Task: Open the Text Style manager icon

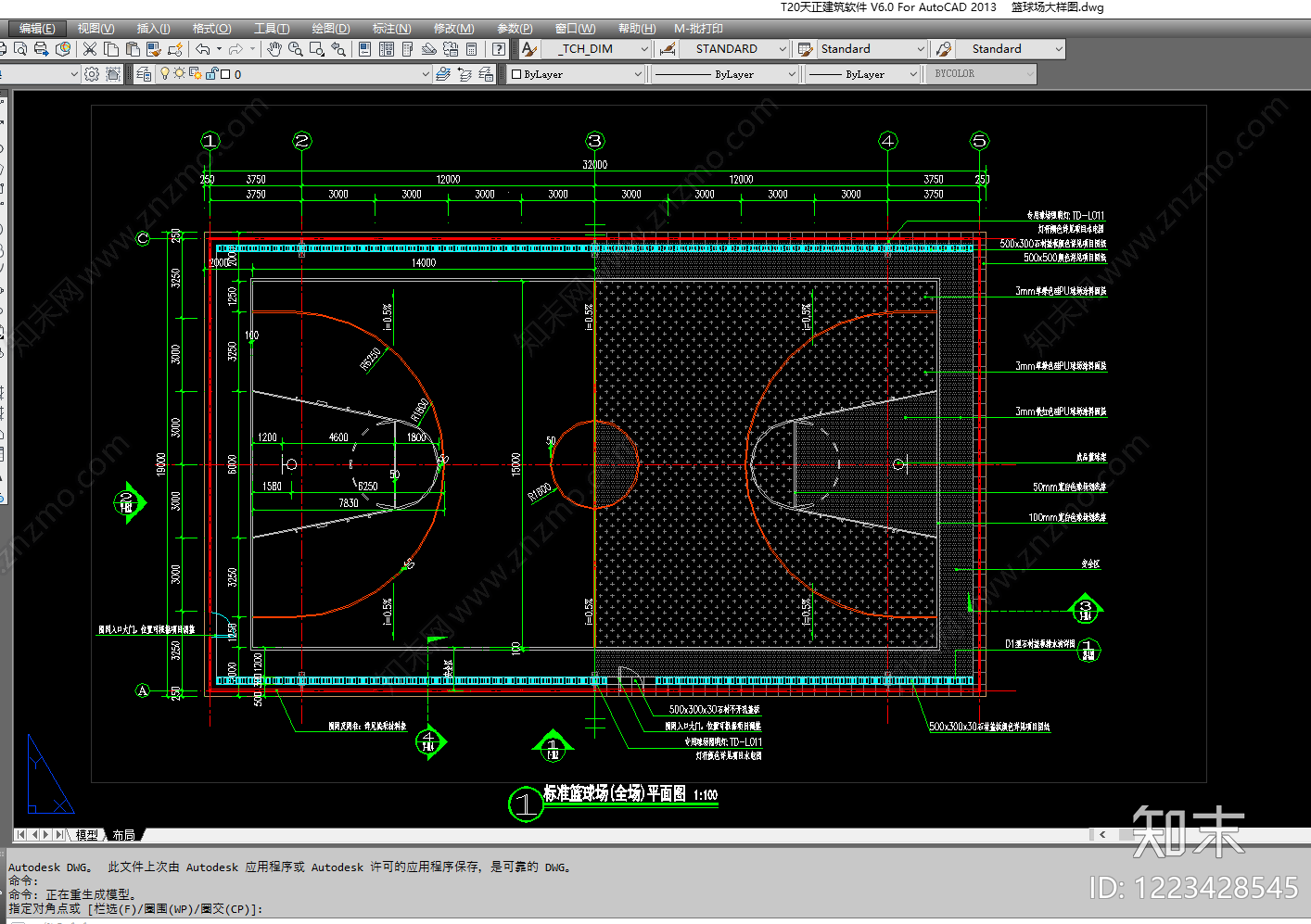Action: coord(528,48)
